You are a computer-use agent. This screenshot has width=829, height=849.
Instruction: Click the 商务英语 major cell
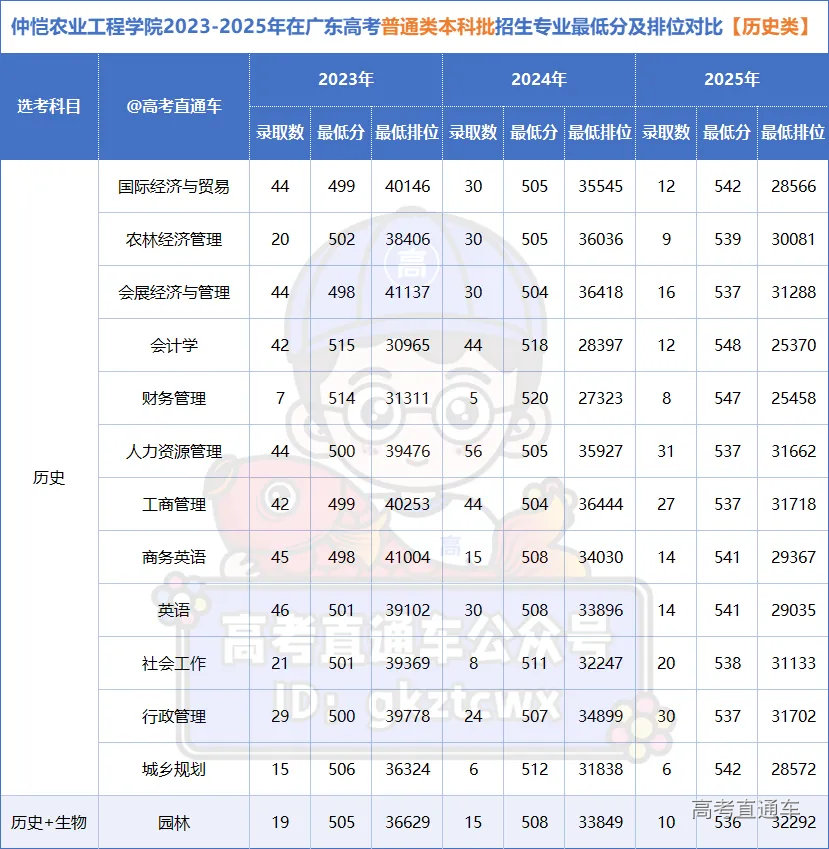point(174,557)
